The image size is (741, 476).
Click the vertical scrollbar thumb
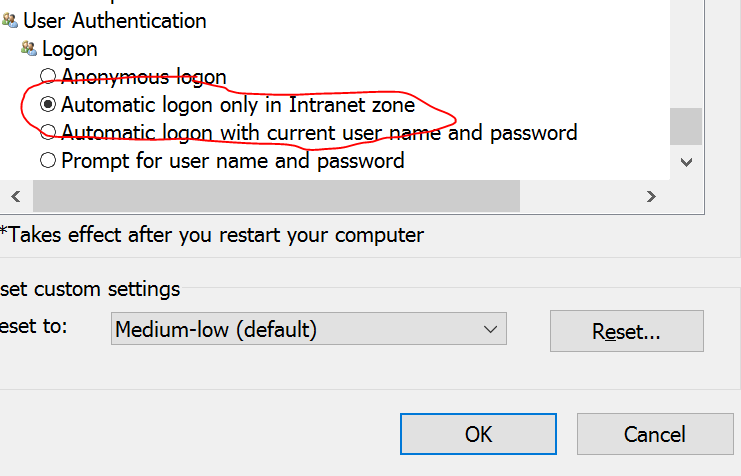point(686,127)
